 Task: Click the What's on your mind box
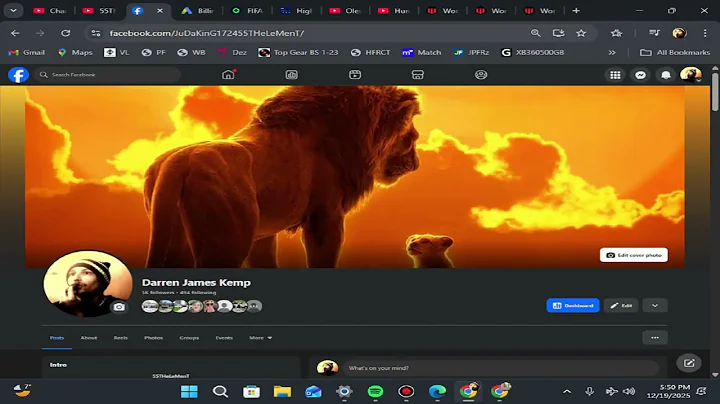[x=501, y=368]
